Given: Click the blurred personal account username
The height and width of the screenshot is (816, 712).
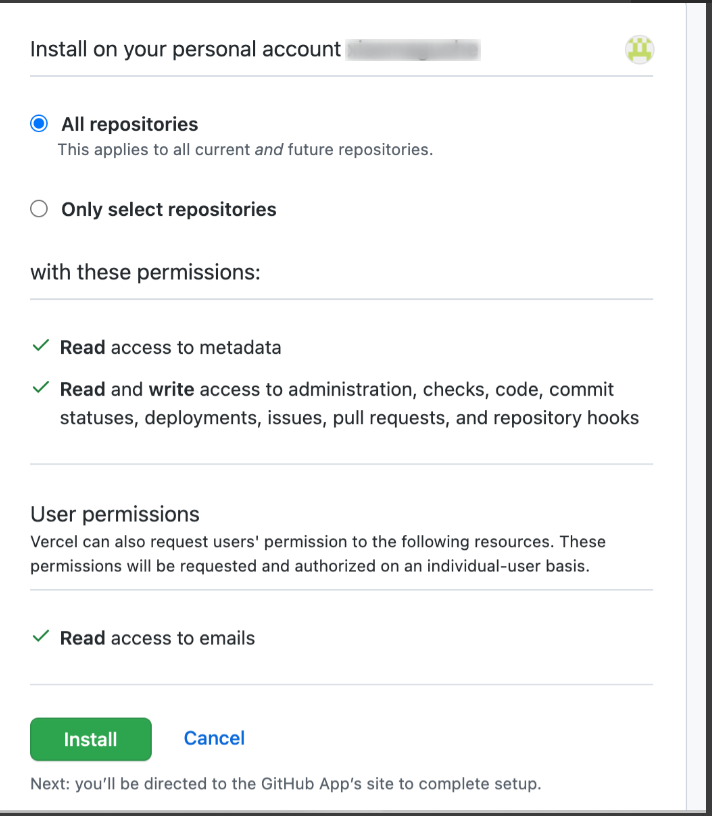Looking at the screenshot, I should click(413, 49).
